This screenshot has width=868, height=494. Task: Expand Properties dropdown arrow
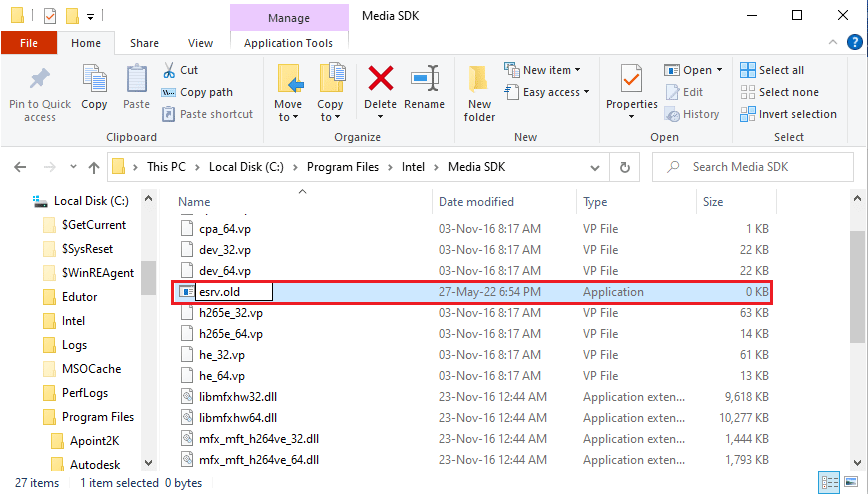(632, 117)
